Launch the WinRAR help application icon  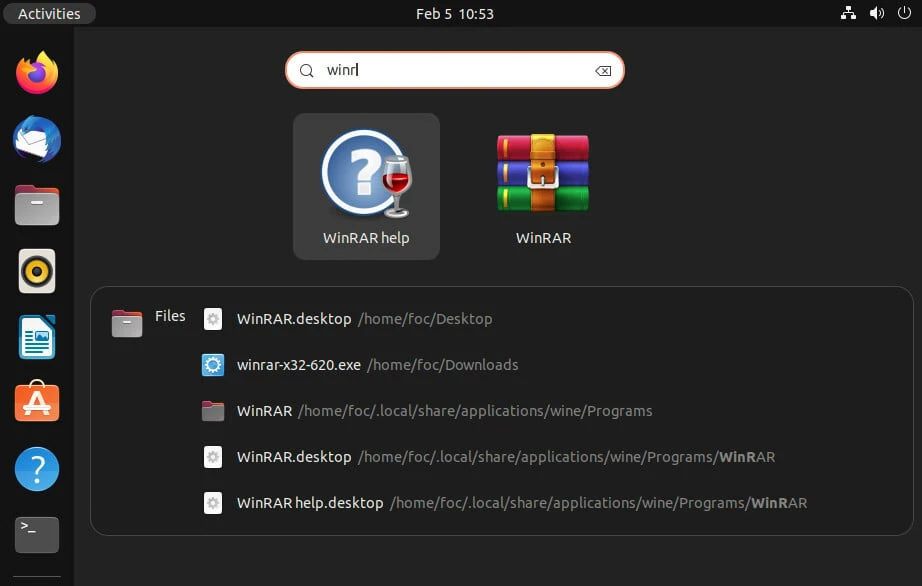(x=366, y=185)
